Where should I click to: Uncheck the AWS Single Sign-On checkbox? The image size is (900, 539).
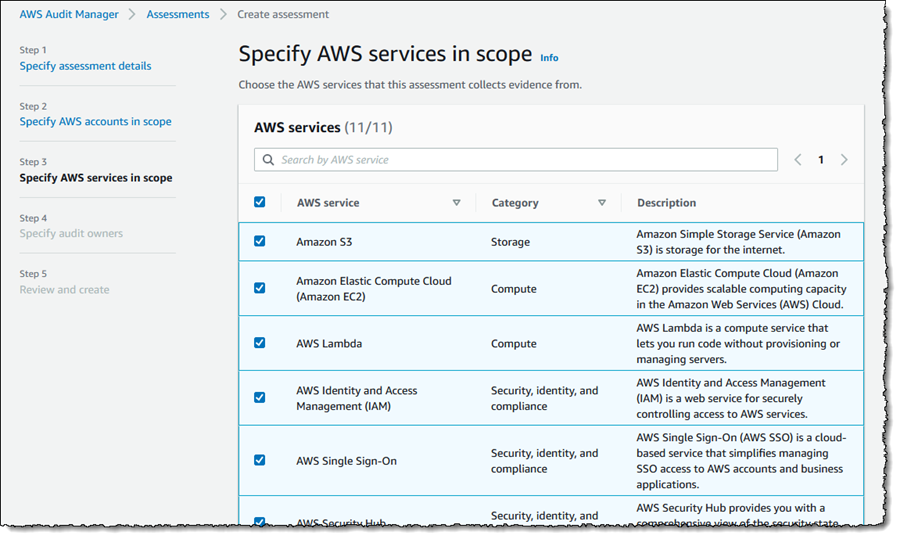tap(259, 460)
